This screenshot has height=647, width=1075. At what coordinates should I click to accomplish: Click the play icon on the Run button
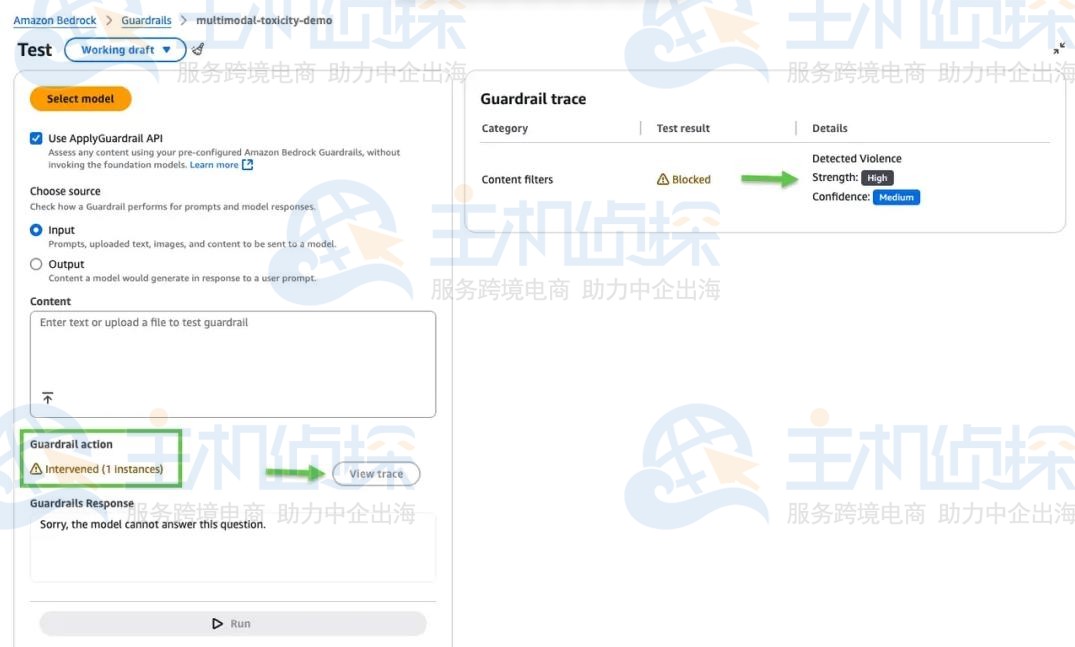click(218, 622)
